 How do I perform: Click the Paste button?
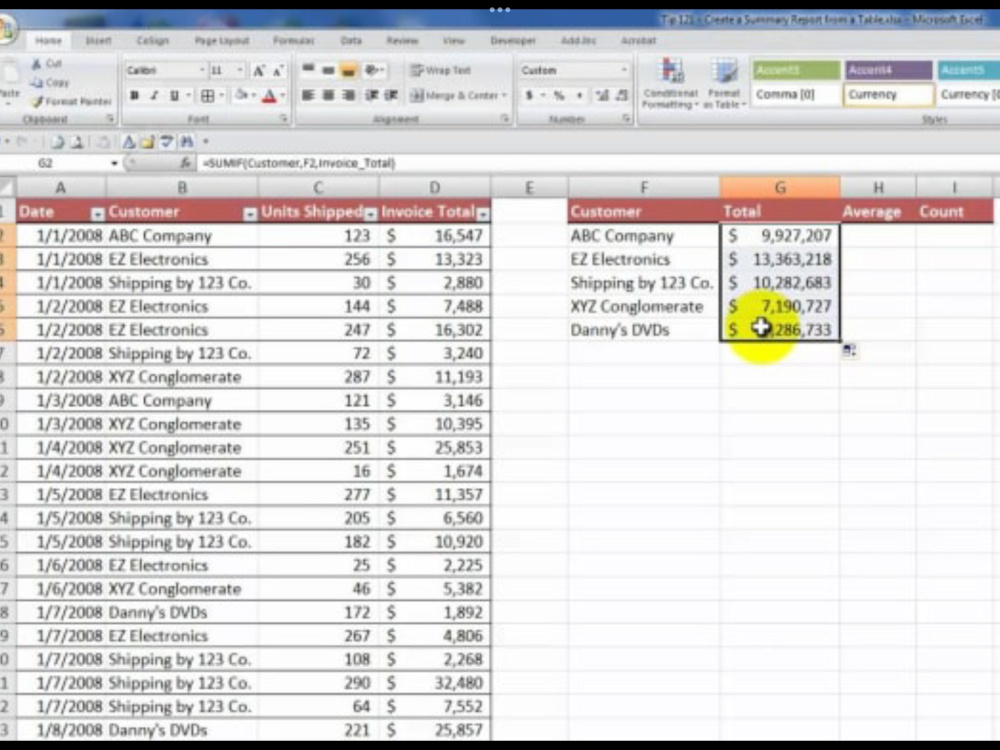click(x=10, y=82)
